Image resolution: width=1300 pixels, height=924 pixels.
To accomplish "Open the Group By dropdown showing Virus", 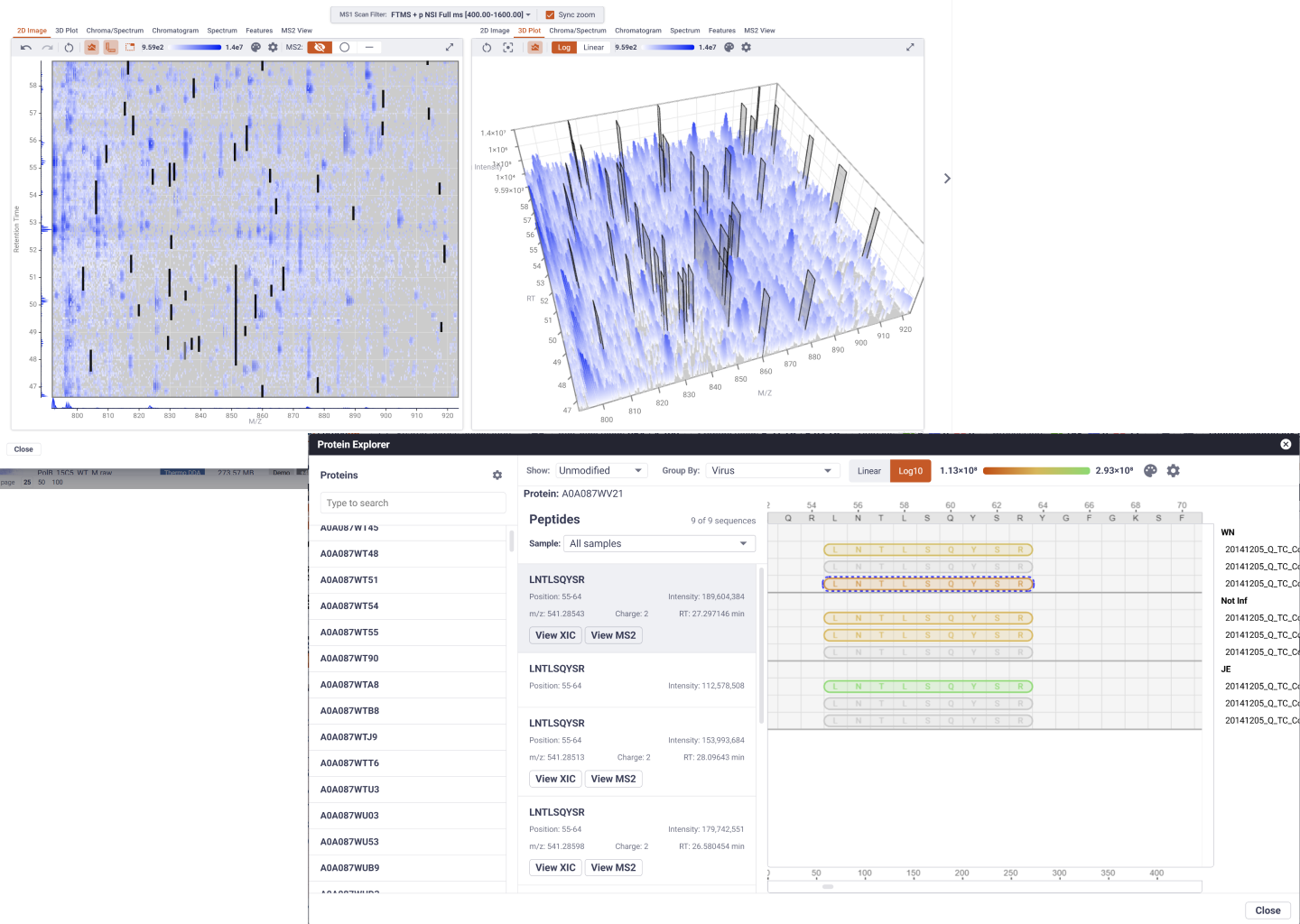I will pos(772,470).
